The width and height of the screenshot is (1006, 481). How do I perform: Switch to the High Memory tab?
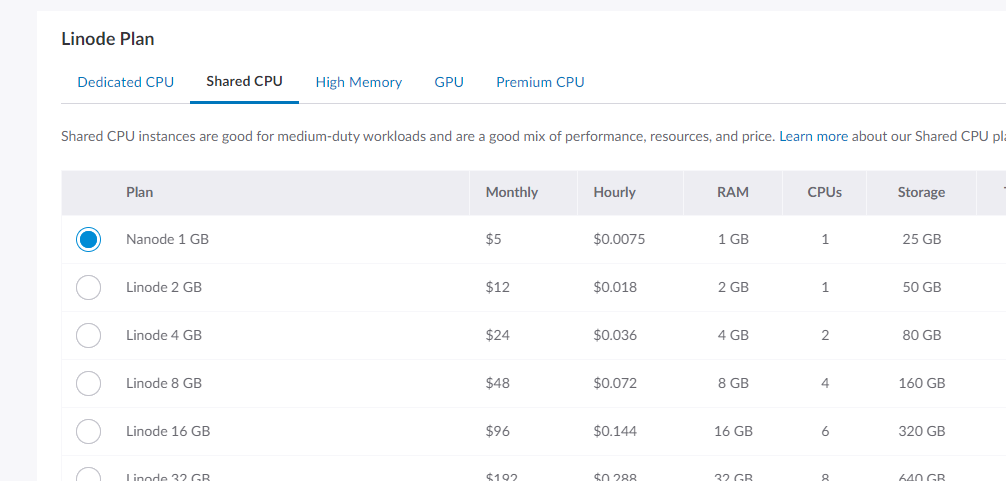[x=358, y=82]
